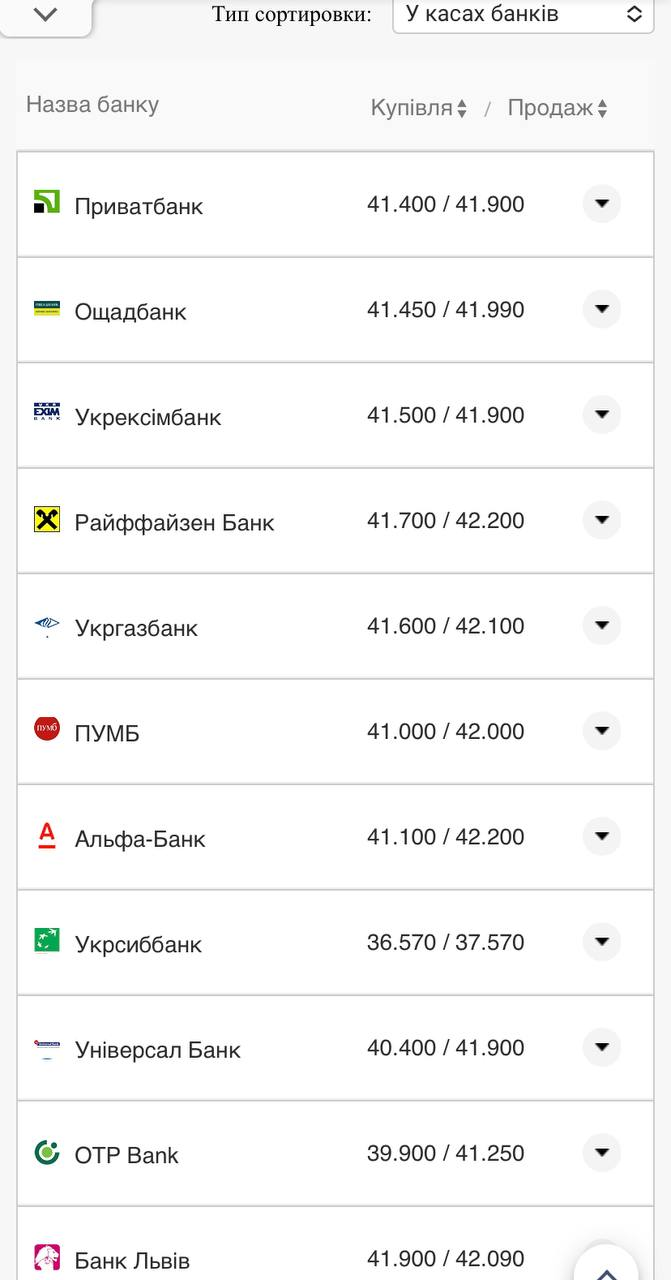
Task: Sort by Купівля column
Action: pyautogui.click(x=419, y=108)
